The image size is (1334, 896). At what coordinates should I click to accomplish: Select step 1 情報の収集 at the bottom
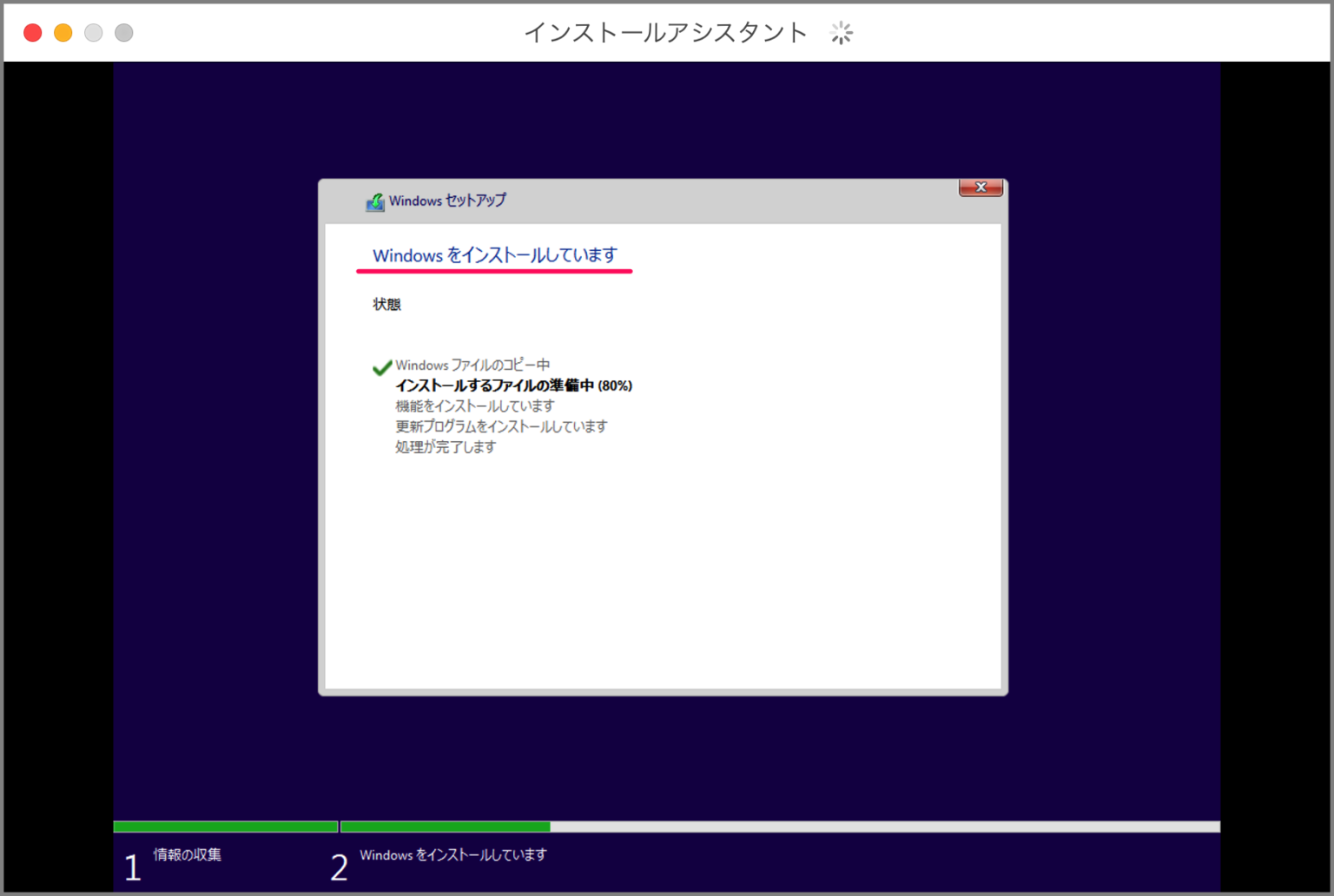click(x=187, y=854)
